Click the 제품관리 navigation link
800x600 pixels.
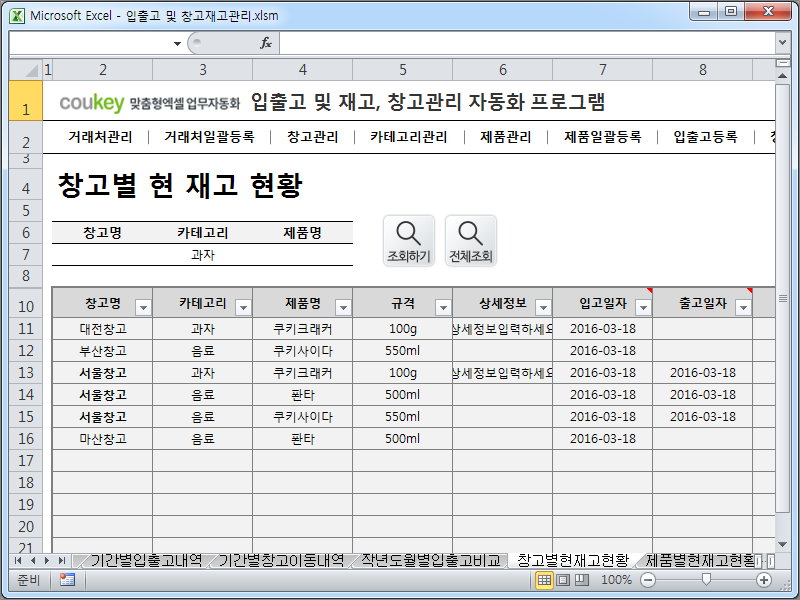[x=506, y=137]
